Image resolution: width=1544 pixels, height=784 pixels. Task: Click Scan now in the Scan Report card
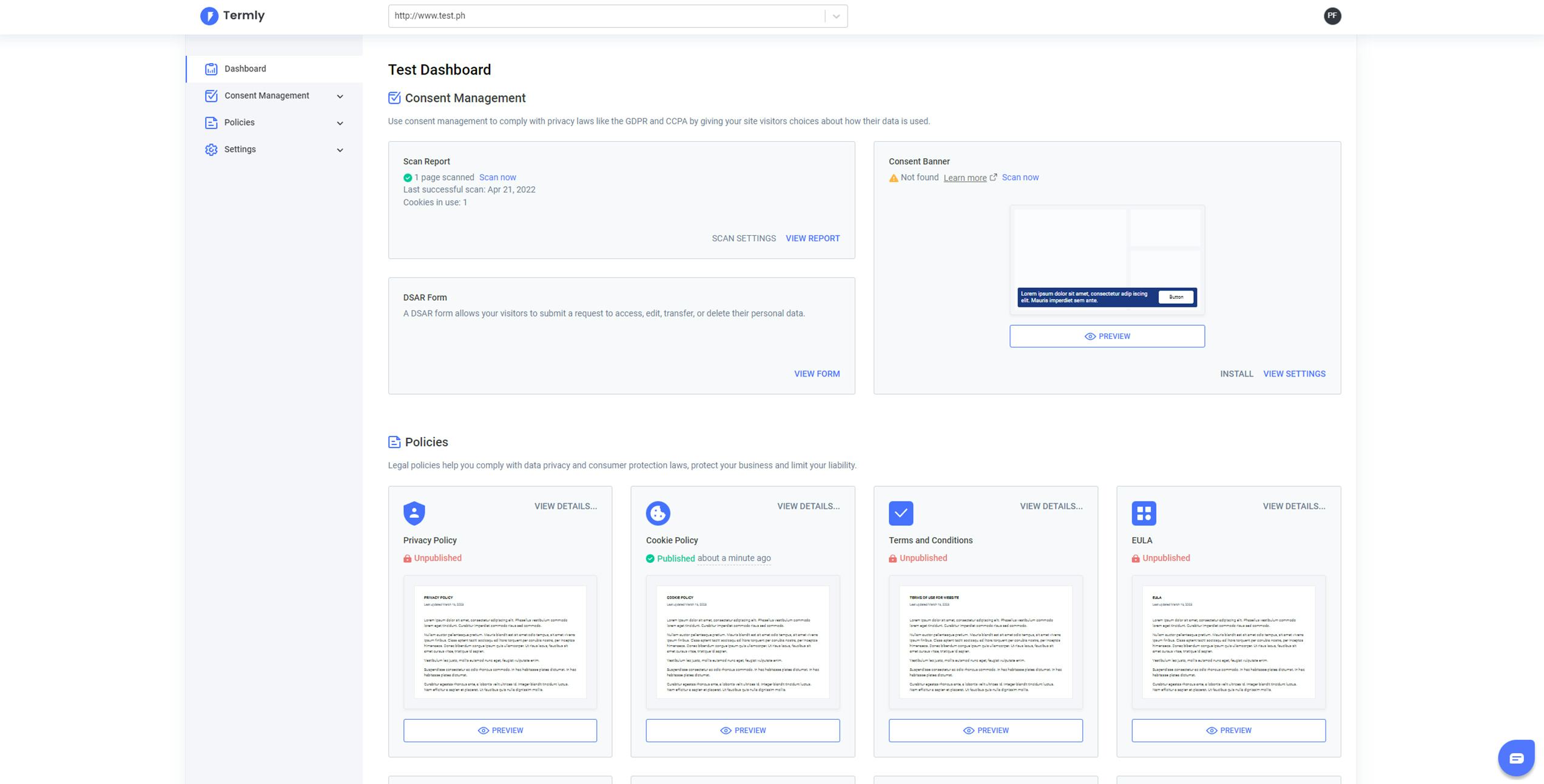tap(497, 177)
